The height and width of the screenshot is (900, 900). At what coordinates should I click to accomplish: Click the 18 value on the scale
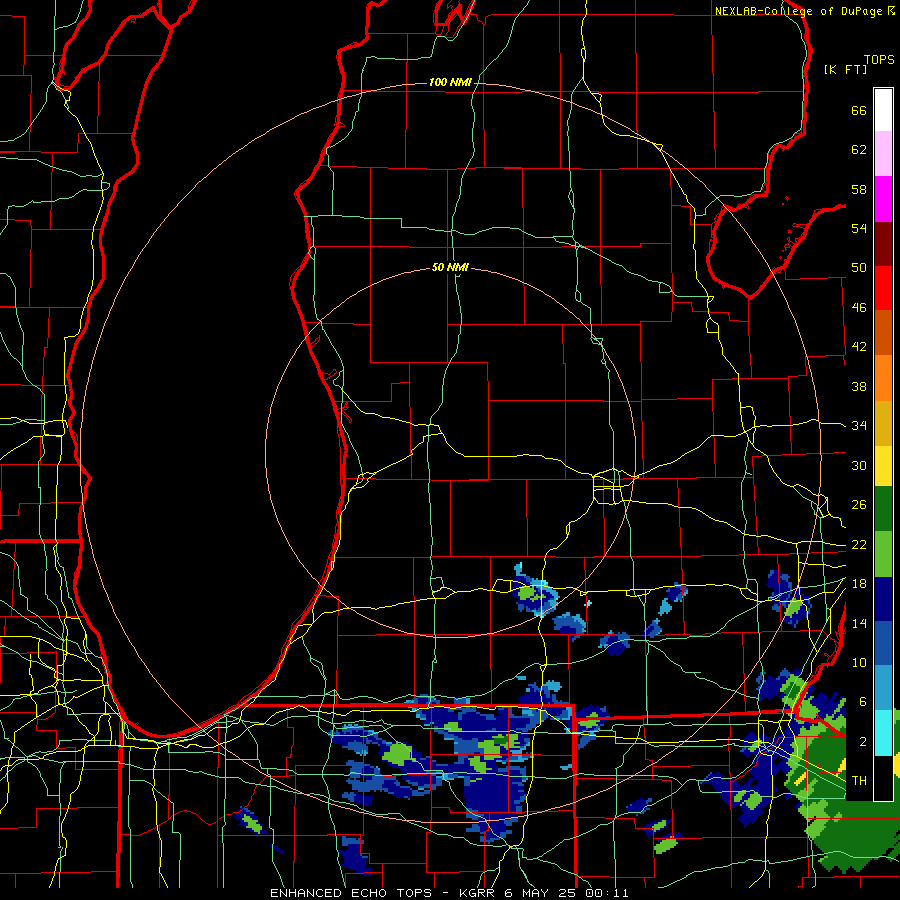click(x=859, y=584)
